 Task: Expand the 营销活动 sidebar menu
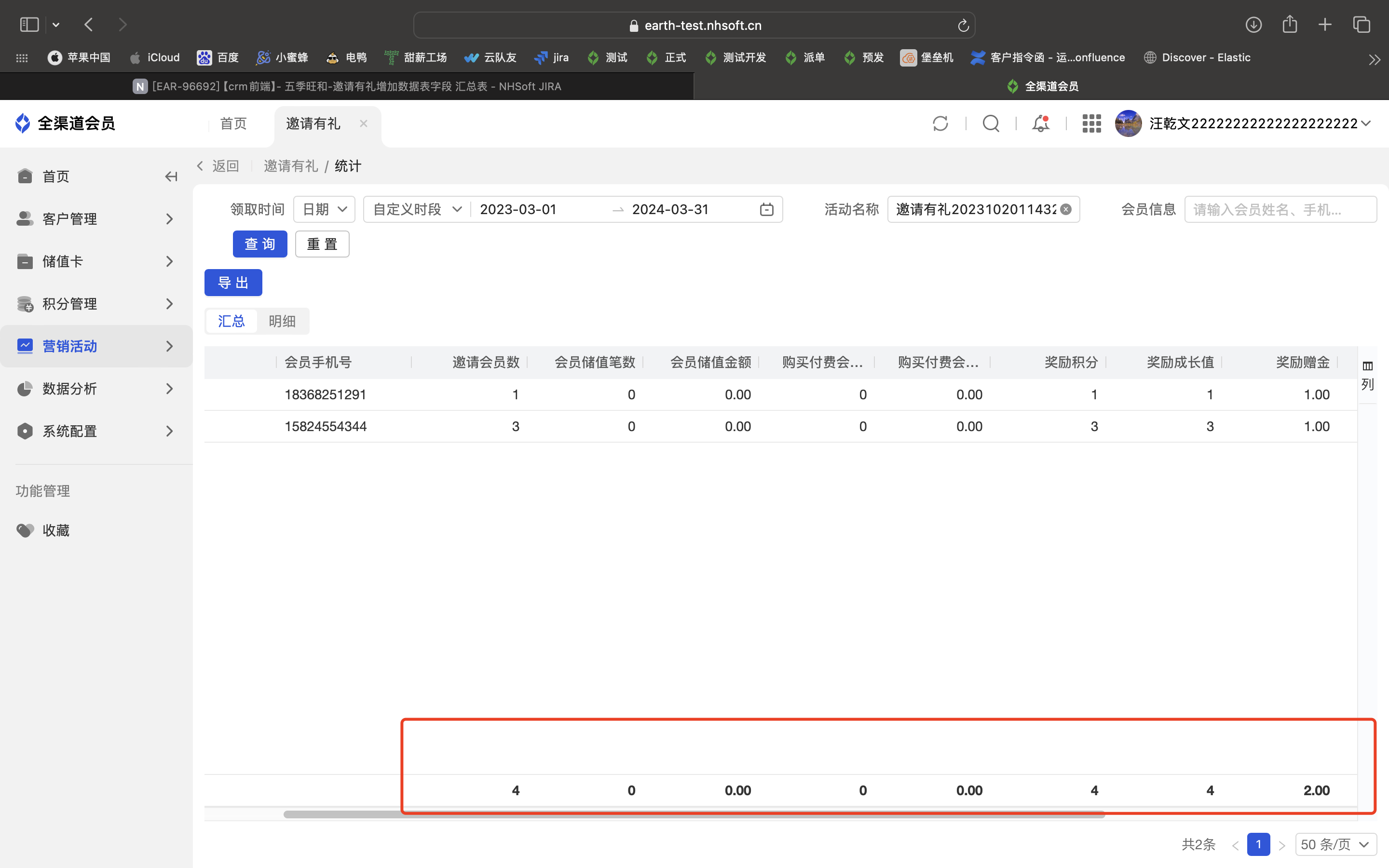96,346
